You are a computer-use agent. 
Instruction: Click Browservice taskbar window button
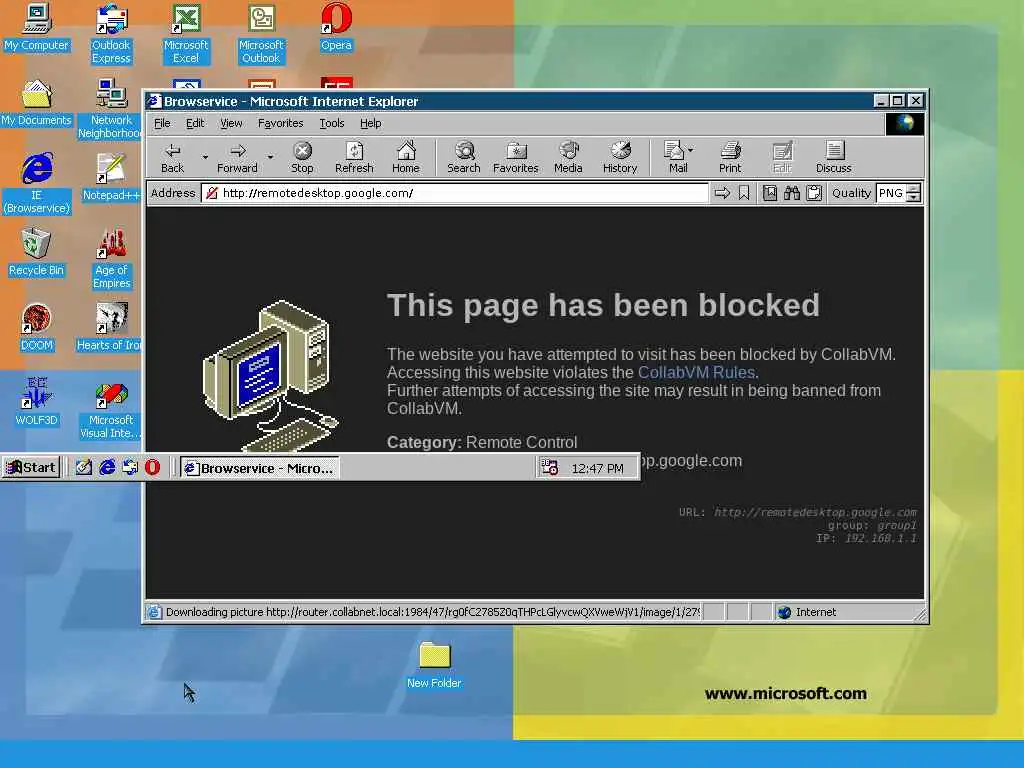tap(260, 468)
